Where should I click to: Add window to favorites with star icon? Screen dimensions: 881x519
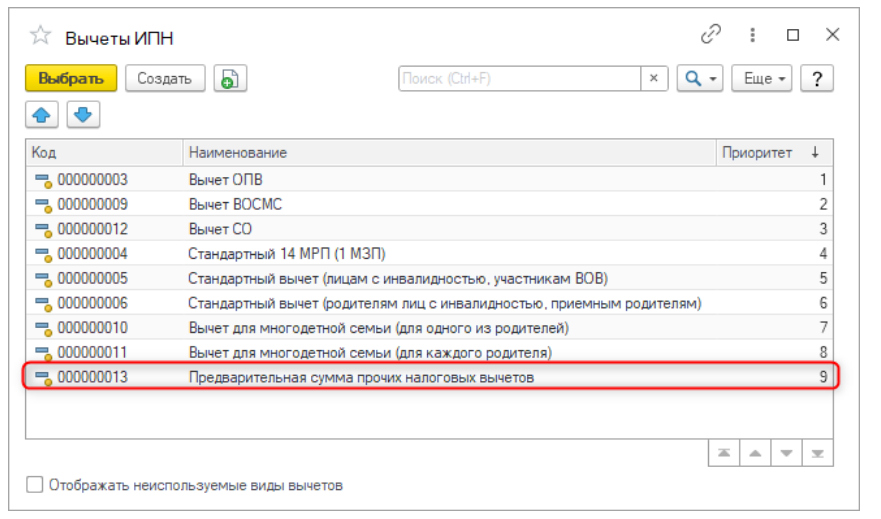pyautogui.click(x=40, y=36)
